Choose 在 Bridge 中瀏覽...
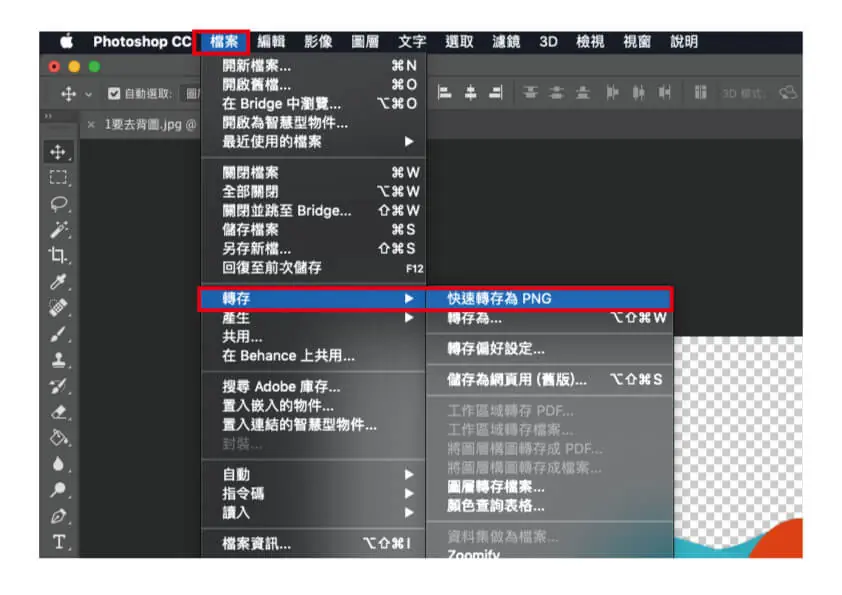This screenshot has width=842, height=595. tap(314, 104)
